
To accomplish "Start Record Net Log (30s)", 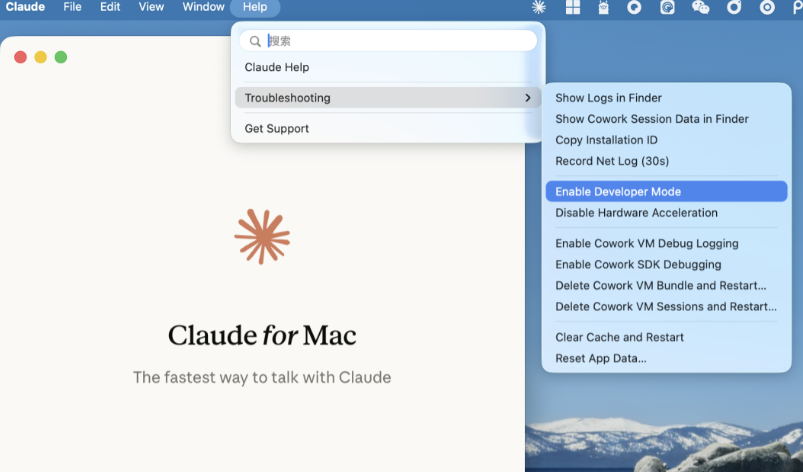I will coord(612,161).
